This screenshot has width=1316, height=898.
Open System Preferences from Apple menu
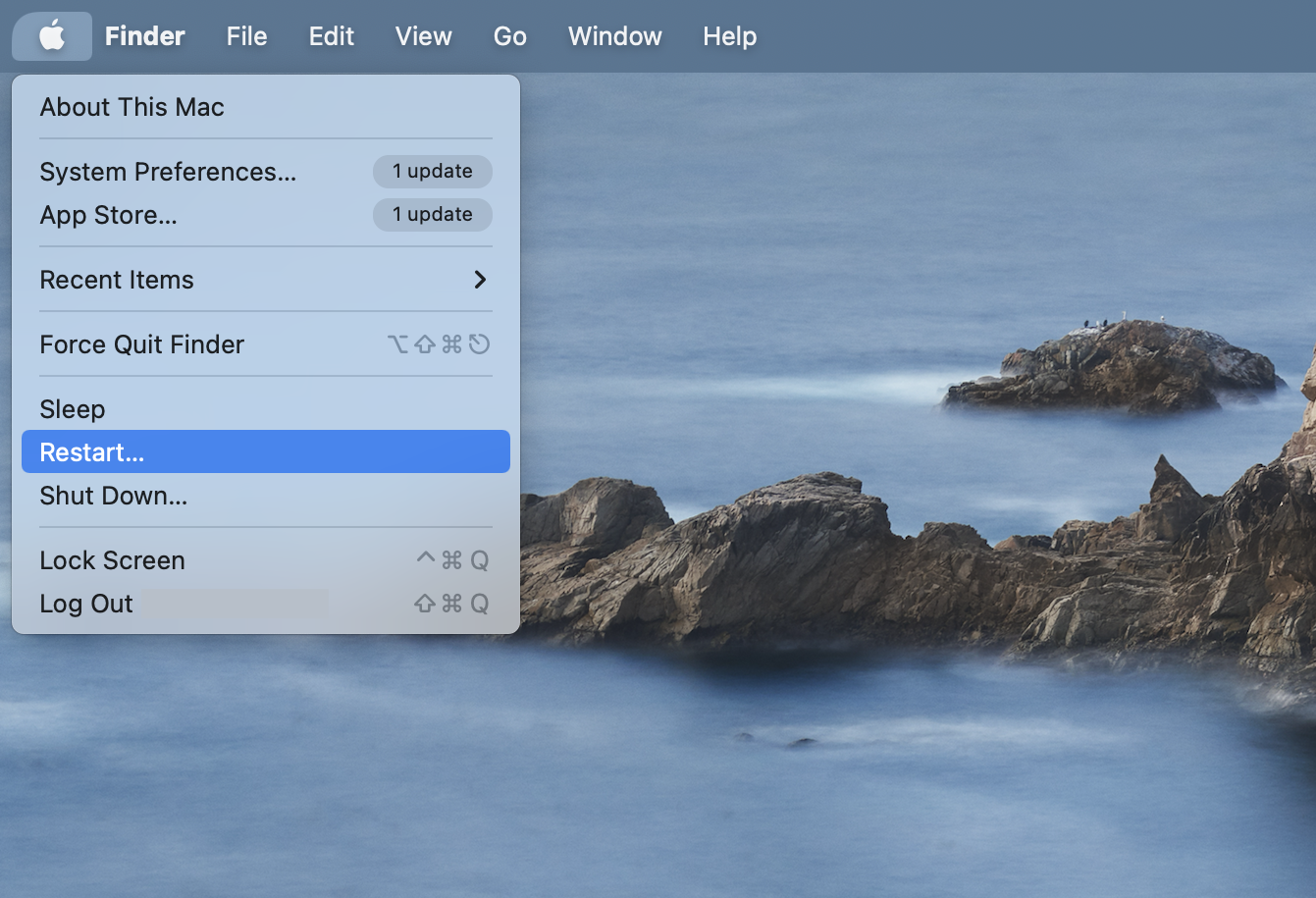tap(266, 172)
